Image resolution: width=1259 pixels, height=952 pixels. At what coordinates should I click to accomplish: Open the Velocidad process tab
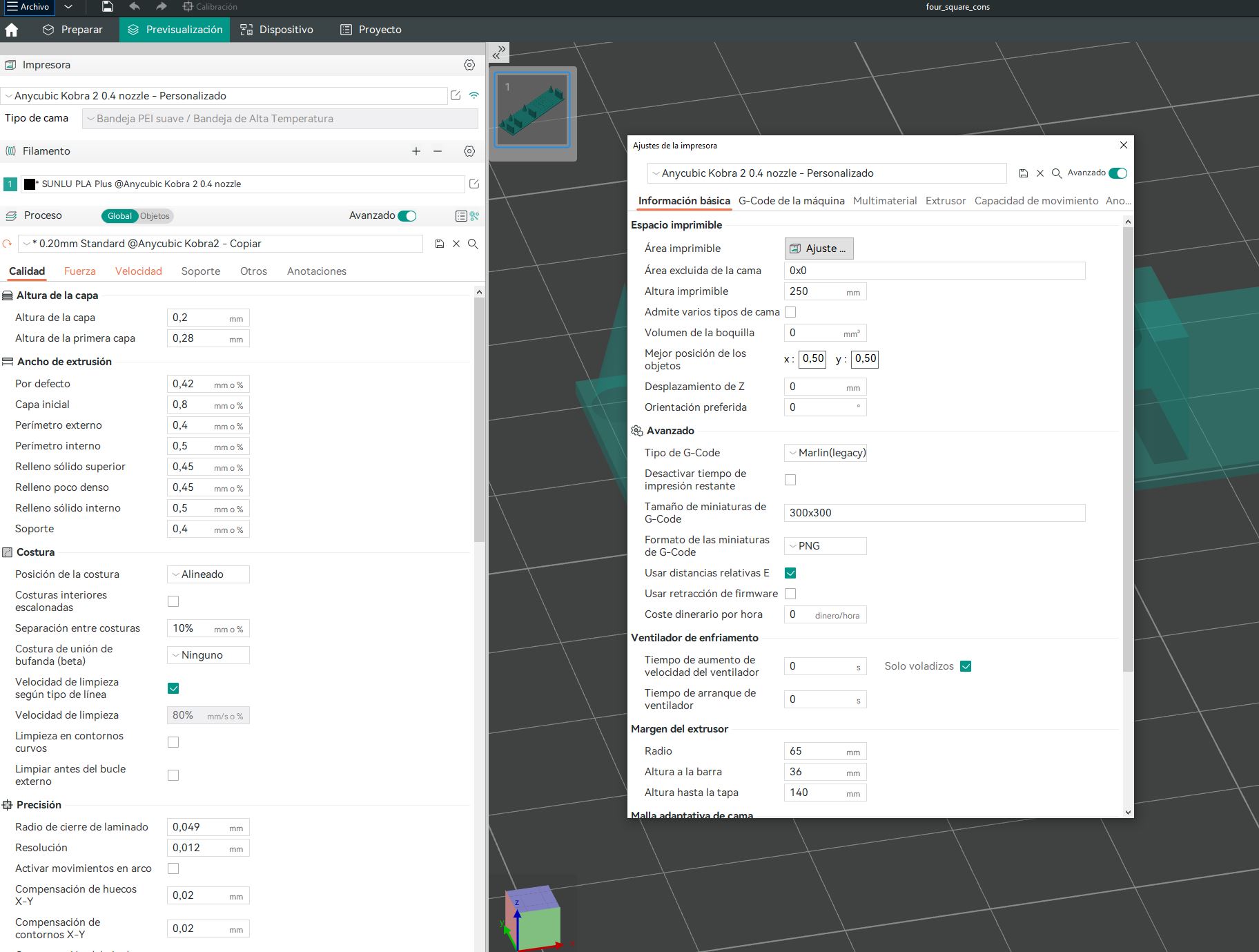click(x=138, y=271)
